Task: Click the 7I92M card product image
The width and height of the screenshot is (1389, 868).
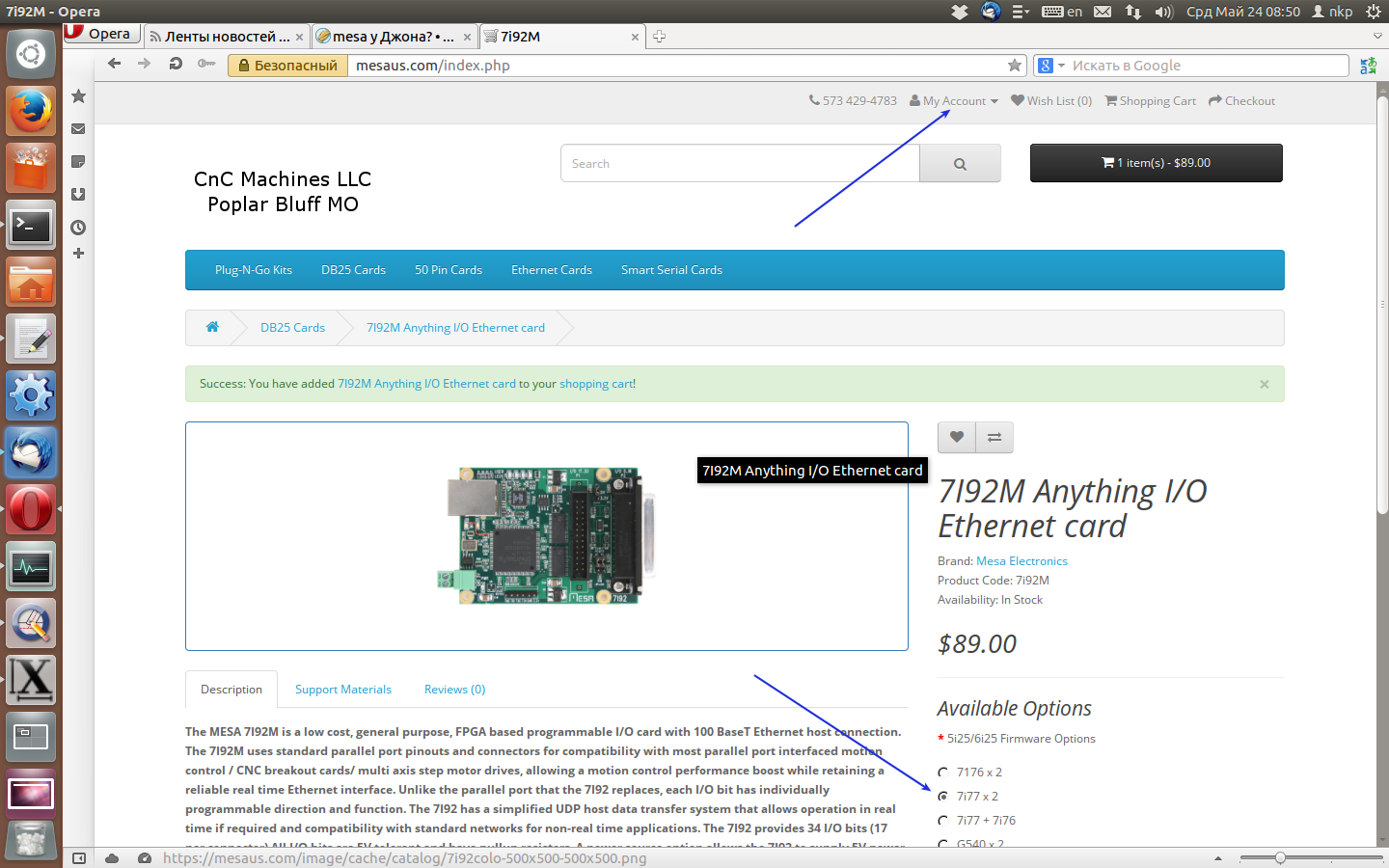Action: tap(547, 535)
